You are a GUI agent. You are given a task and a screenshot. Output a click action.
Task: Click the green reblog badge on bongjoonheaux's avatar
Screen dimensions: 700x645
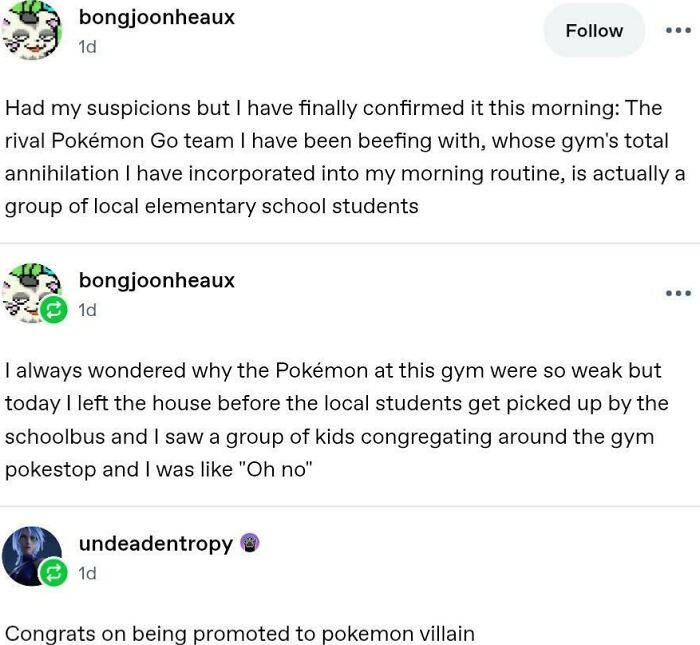coord(52,310)
